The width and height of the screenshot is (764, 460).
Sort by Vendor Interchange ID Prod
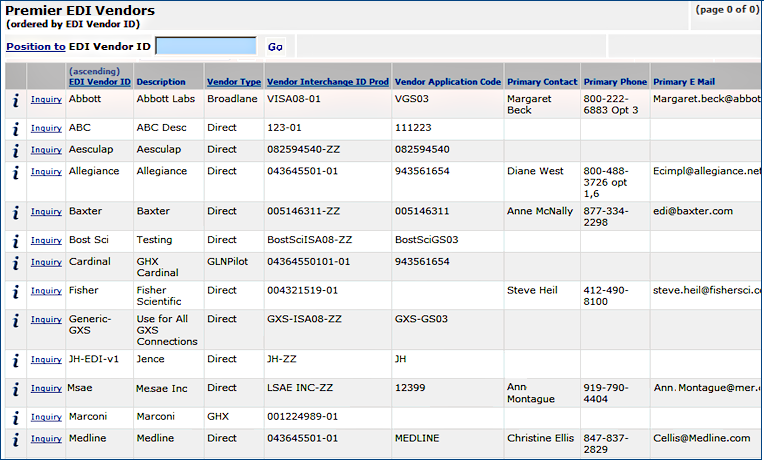pos(327,82)
